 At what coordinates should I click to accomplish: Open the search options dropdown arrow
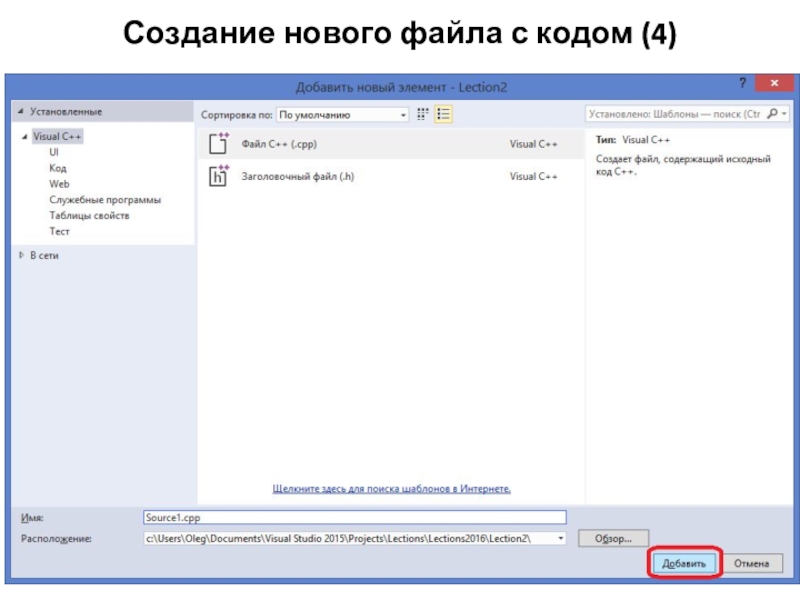pyautogui.click(x=784, y=114)
